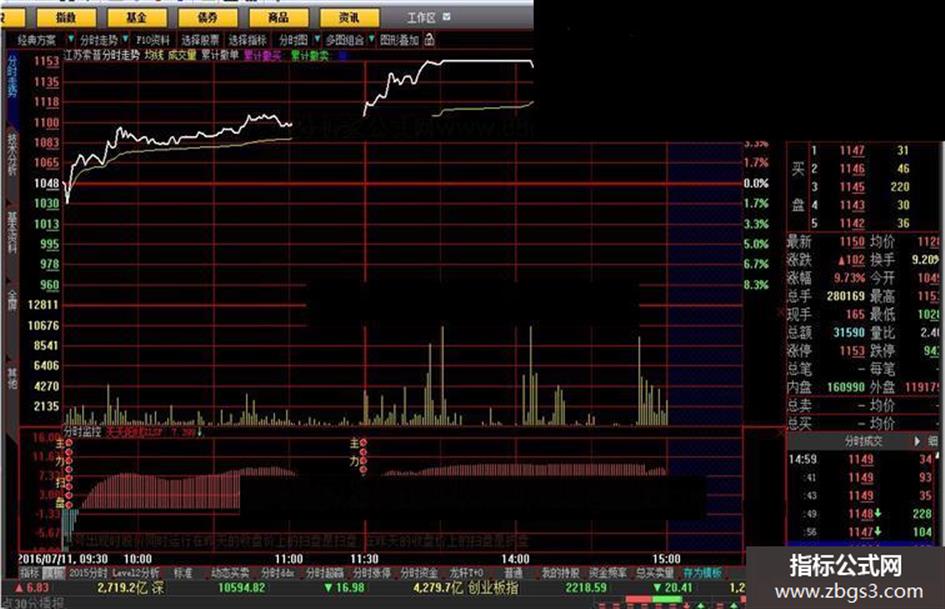Image resolution: width=945 pixels, height=609 pixels.
Task: Click the 总手 280169 value
Action: pos(846,296)
